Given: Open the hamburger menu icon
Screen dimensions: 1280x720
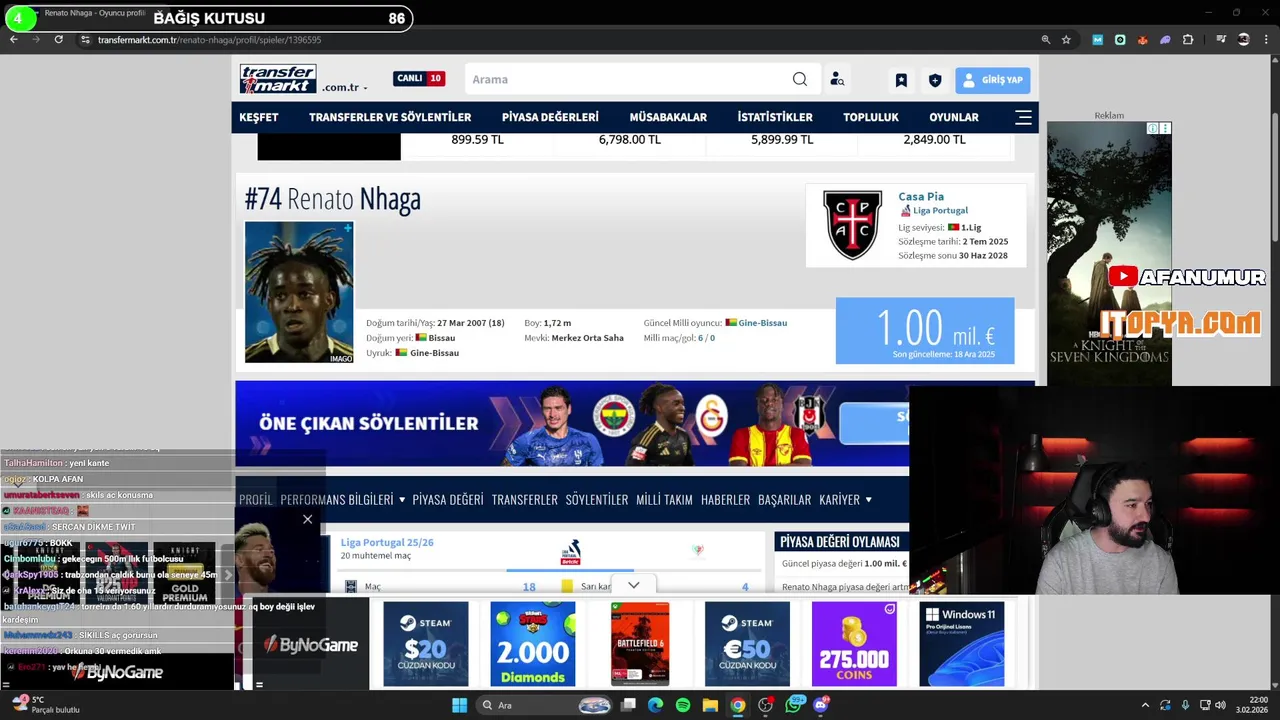Looking at the screenshot, I should pyautogui.click(x=1023, y=117).
